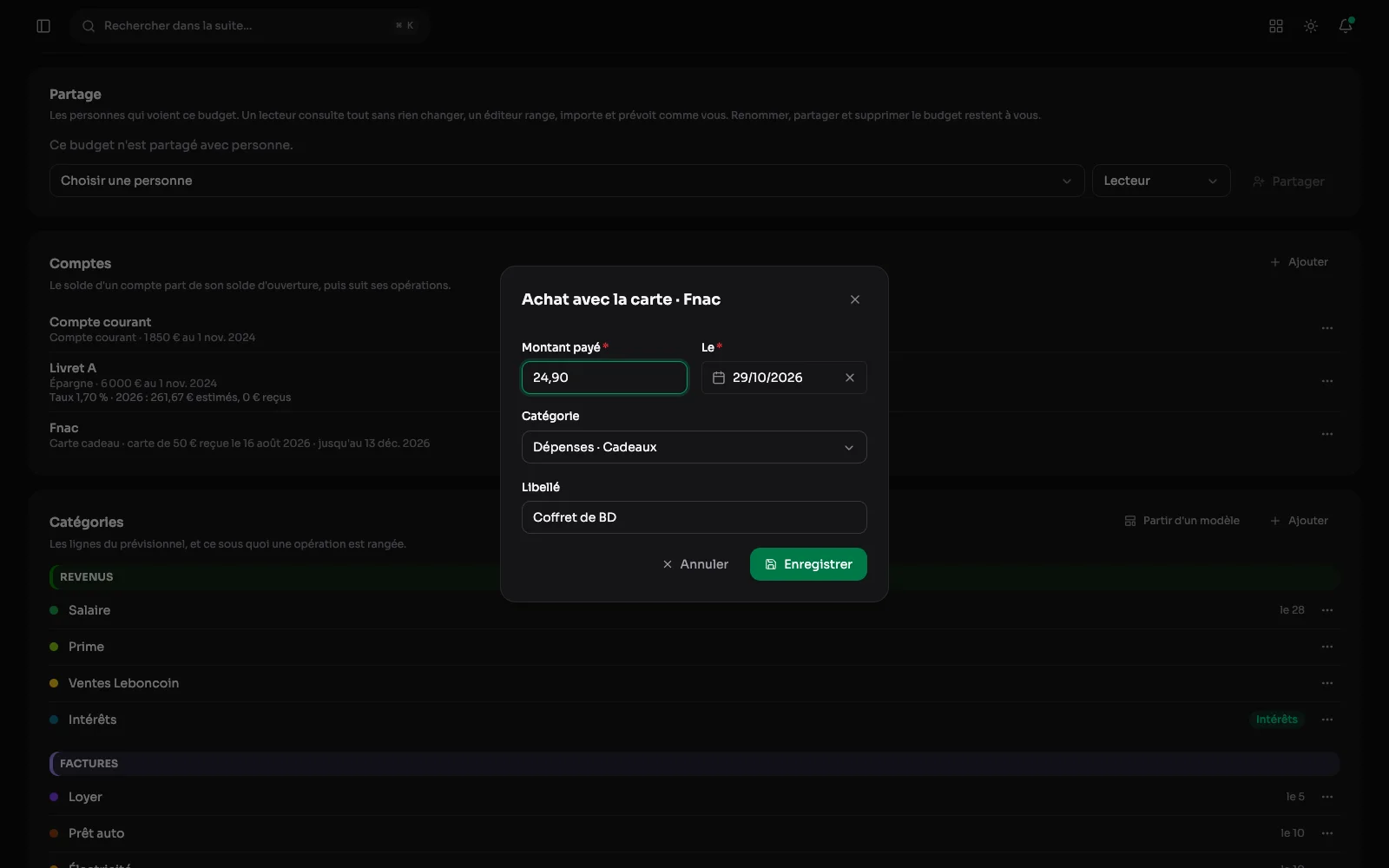The width and height of the screenshot is (1389, 868).
Task: Click Annuler in the dialog
Action: coord(695,564)
